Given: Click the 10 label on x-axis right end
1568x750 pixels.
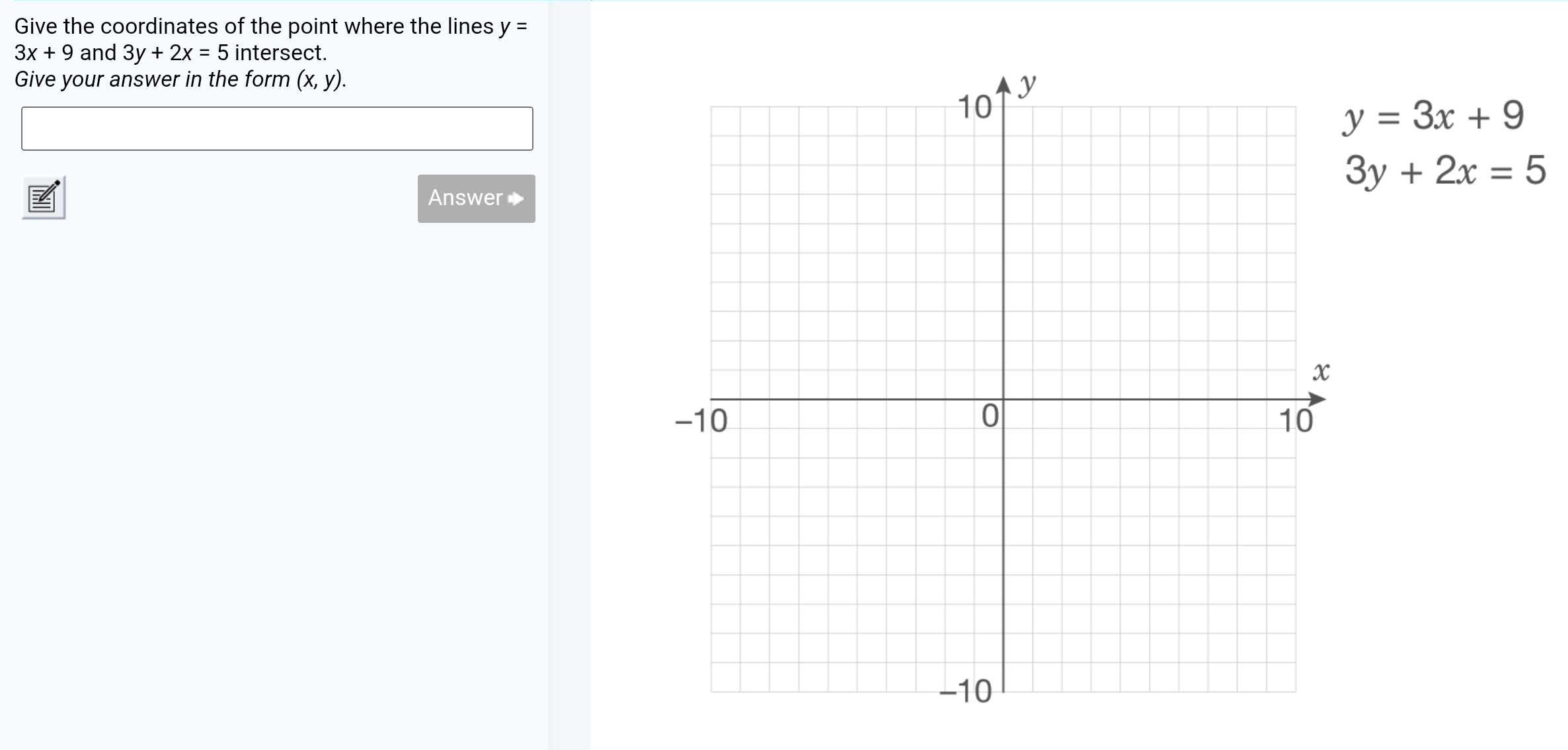Looking at the screenshot, I should pos(1296,421).
